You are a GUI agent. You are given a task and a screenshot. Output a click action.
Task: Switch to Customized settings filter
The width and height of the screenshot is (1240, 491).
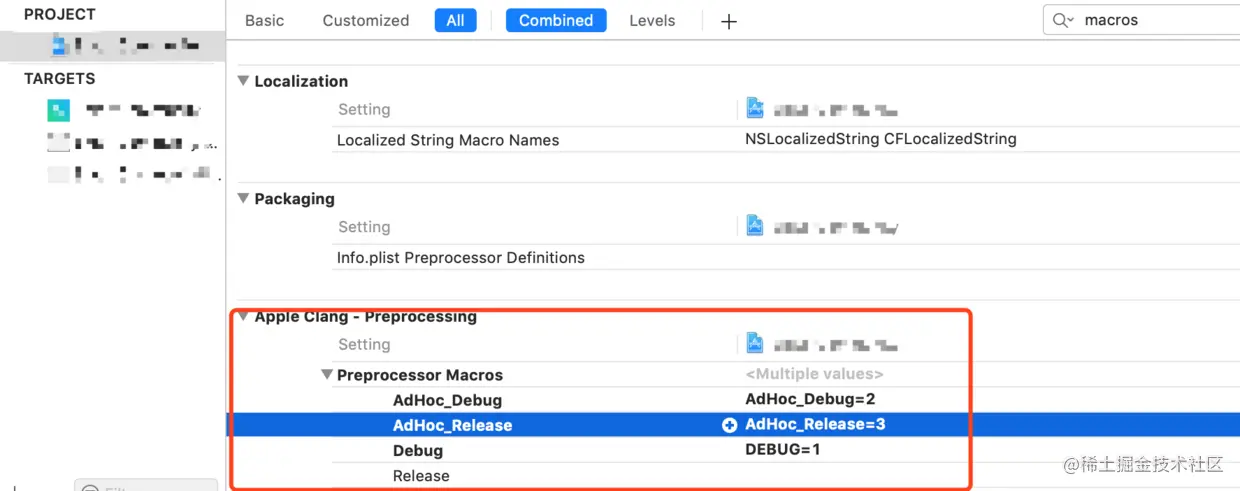coord(365,20)
